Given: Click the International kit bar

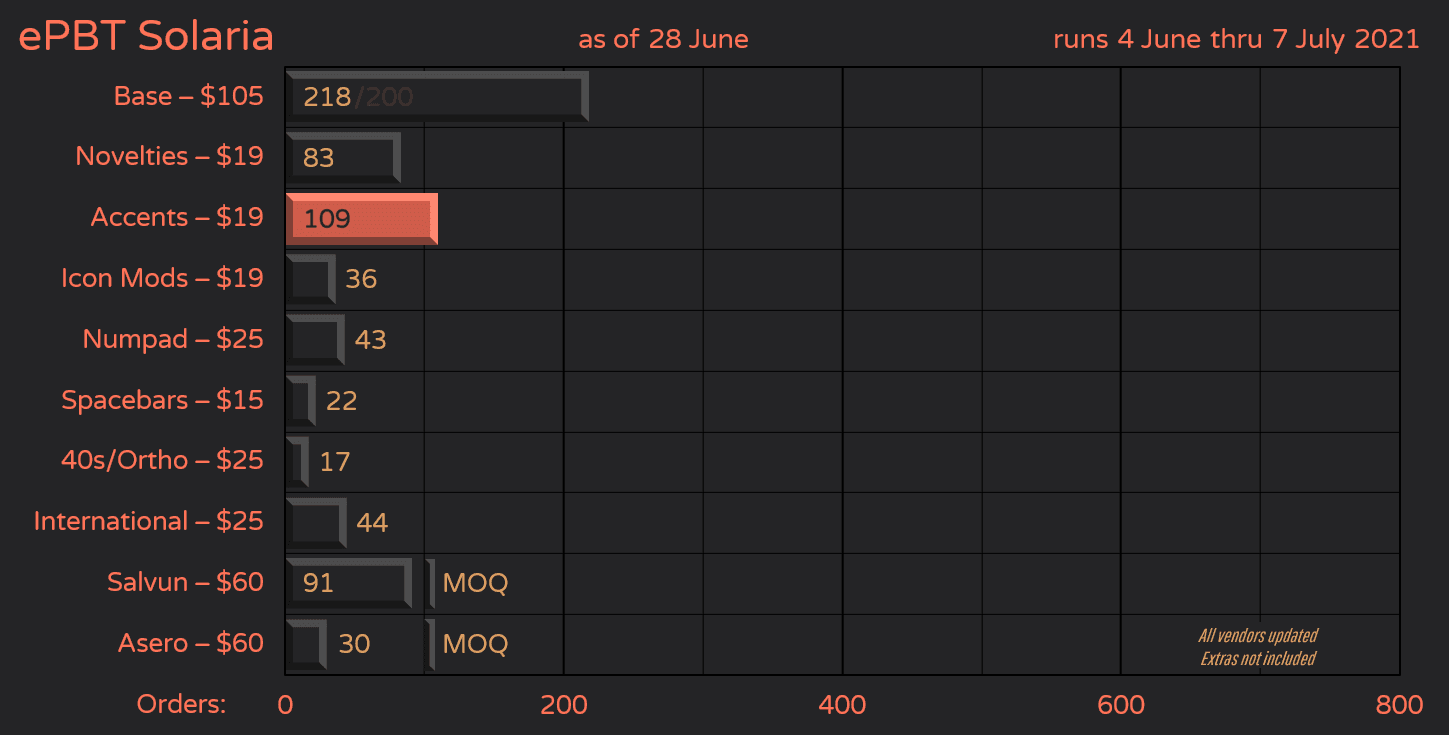Looking at the screenshot, I should click(314, 522).
